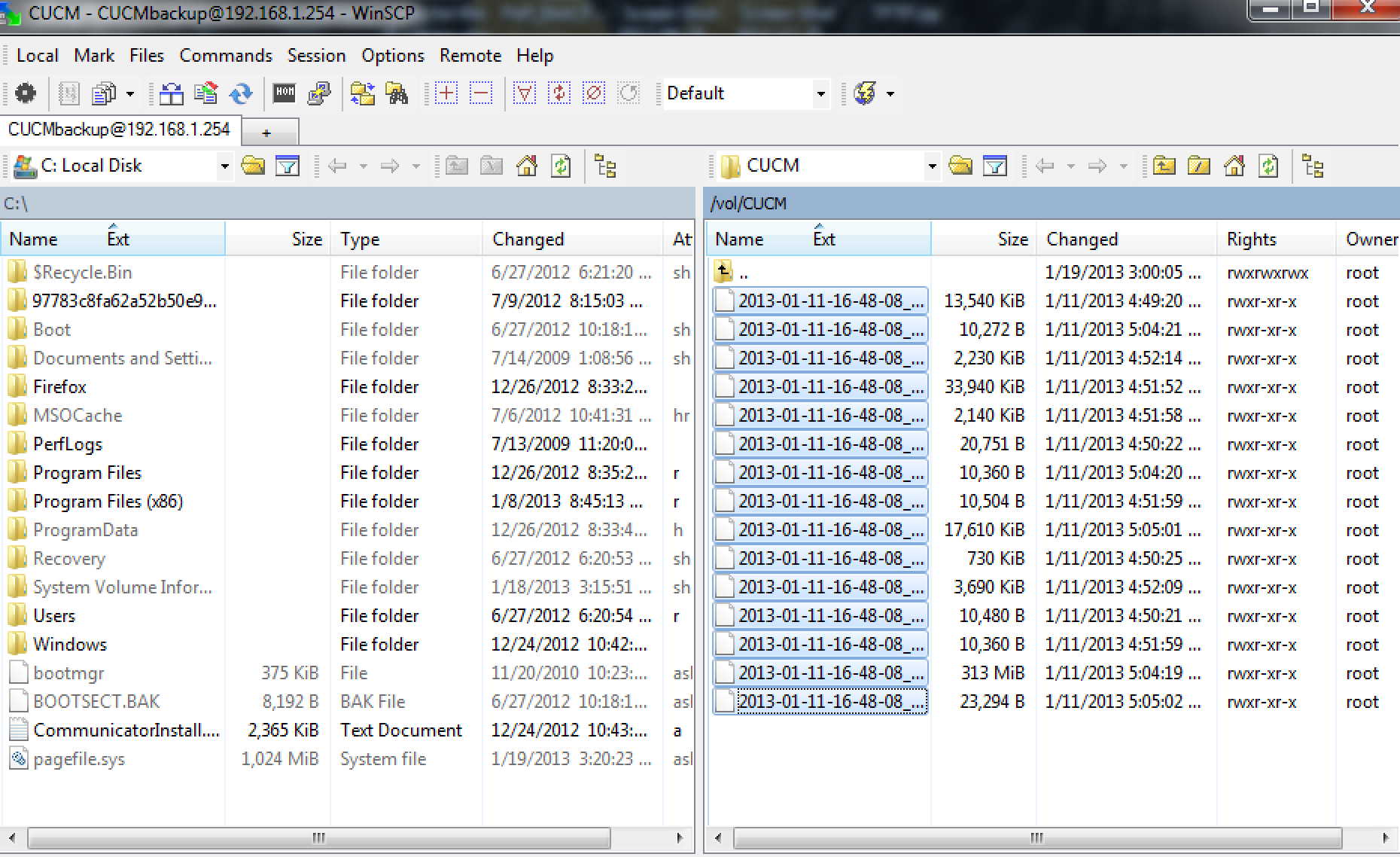This screenshot has height=857, width=1400.
Task: Sort local files by Changed column header
Action: [573, 239]
